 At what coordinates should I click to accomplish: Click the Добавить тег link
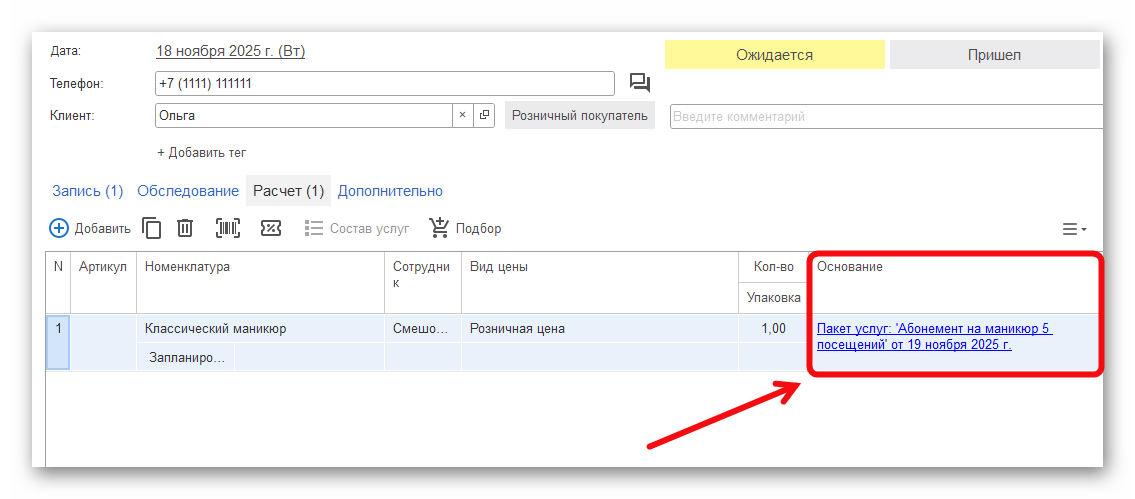(x=201, y=153)
